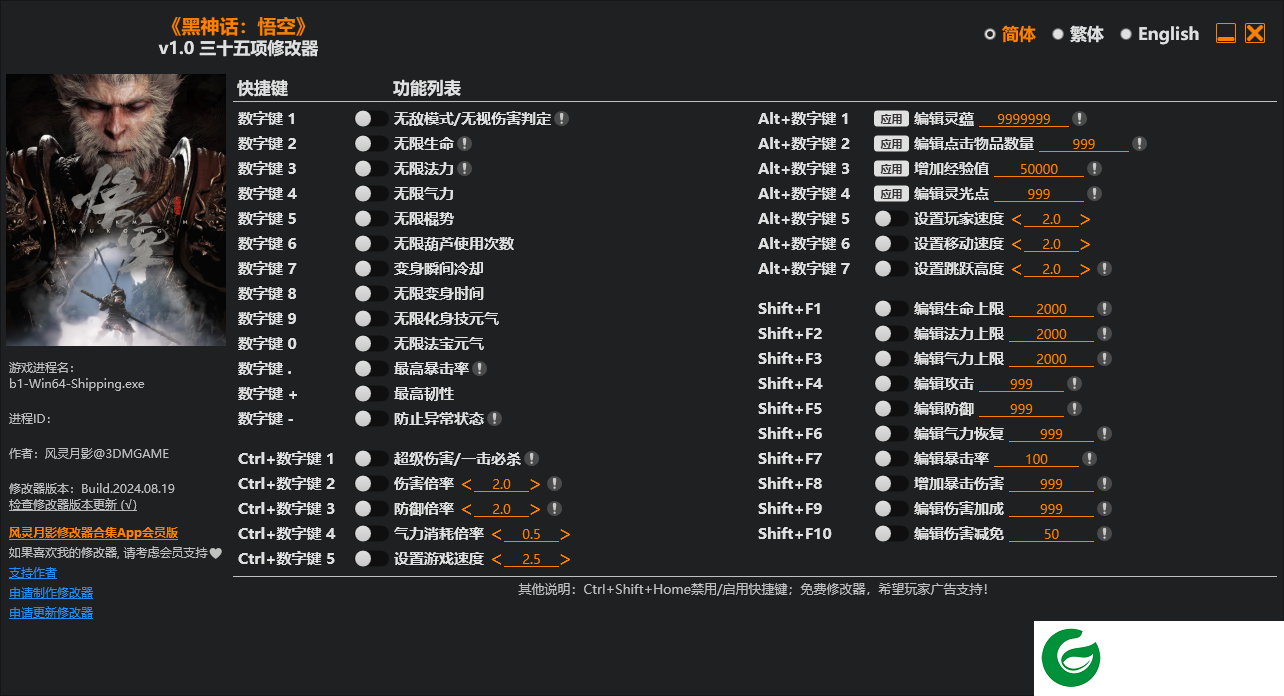Click info icon beside 伤害倍率 value
The width and height of the screenshot is (1284, 696).
pos(554,484)
